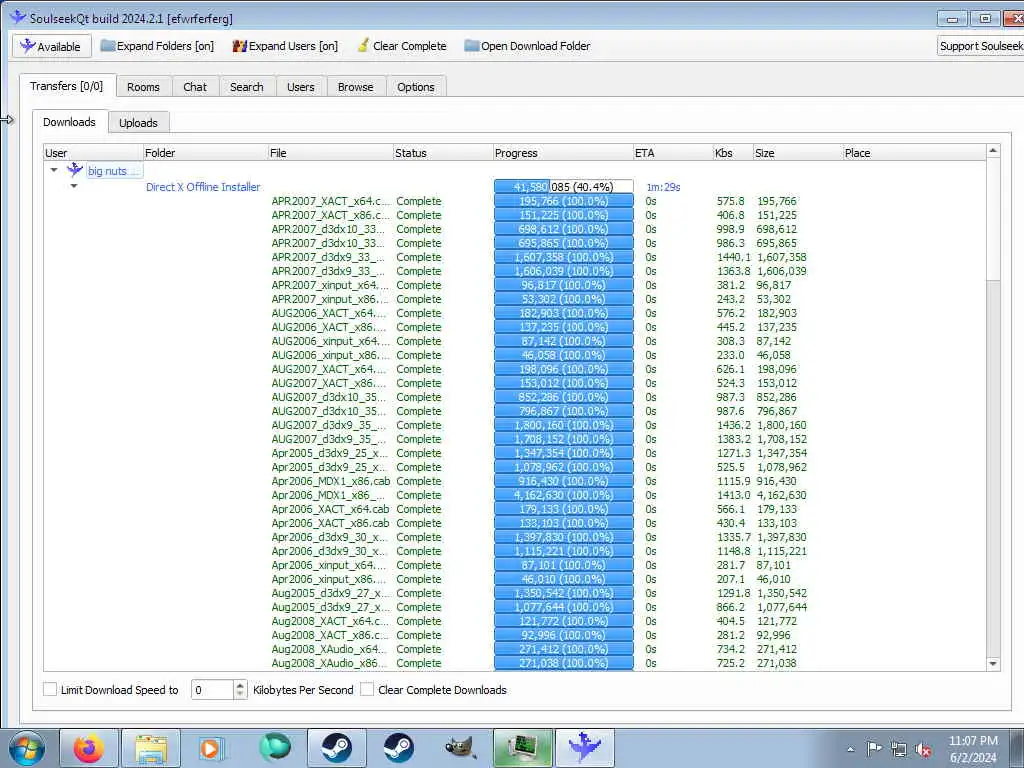Open Windows Start menu orb

pyautogui.click(x=27, y=748)
